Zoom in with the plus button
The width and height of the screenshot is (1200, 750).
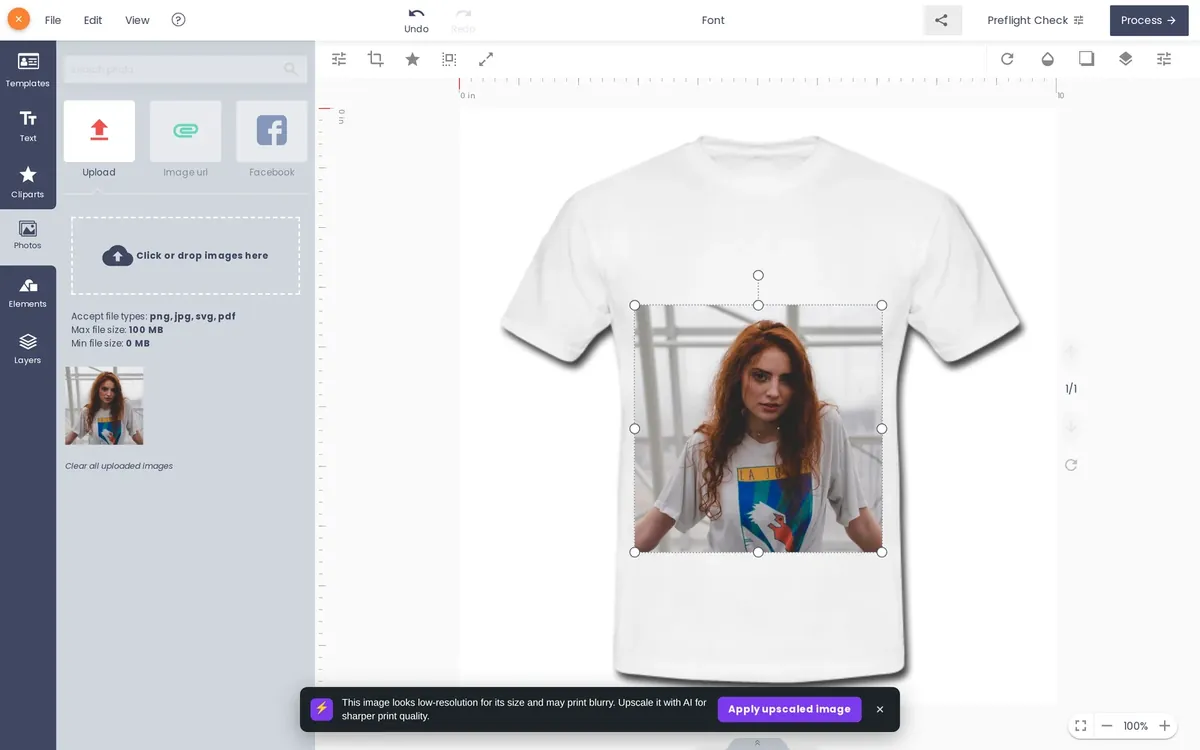(x=1164, y=726)
